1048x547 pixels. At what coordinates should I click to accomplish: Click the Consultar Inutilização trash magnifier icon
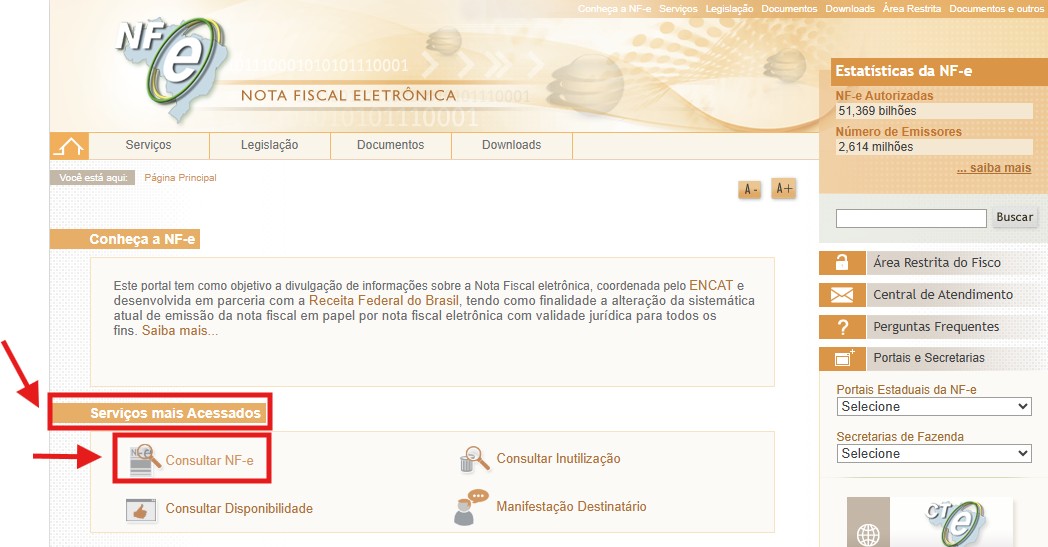coord(475,459)
